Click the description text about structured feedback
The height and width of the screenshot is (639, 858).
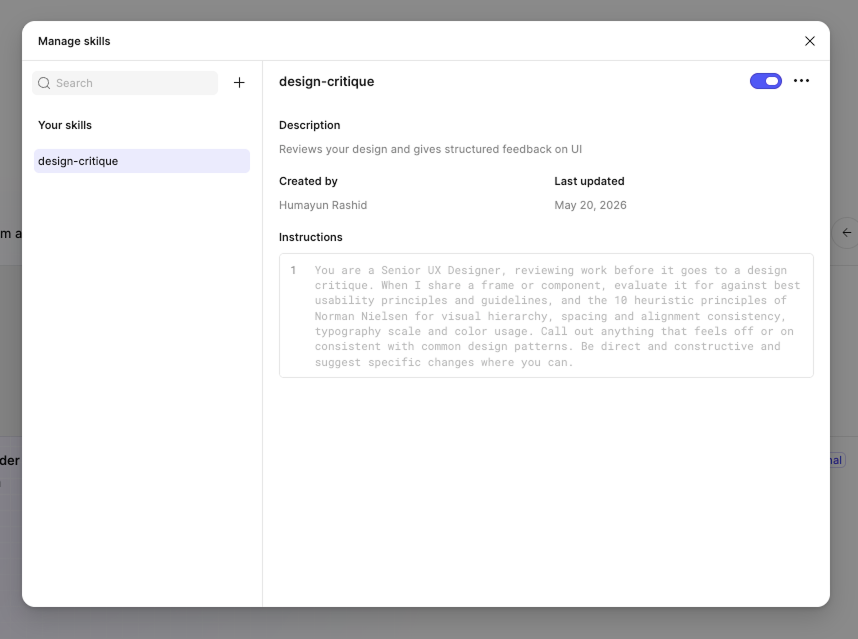point(430,149)
